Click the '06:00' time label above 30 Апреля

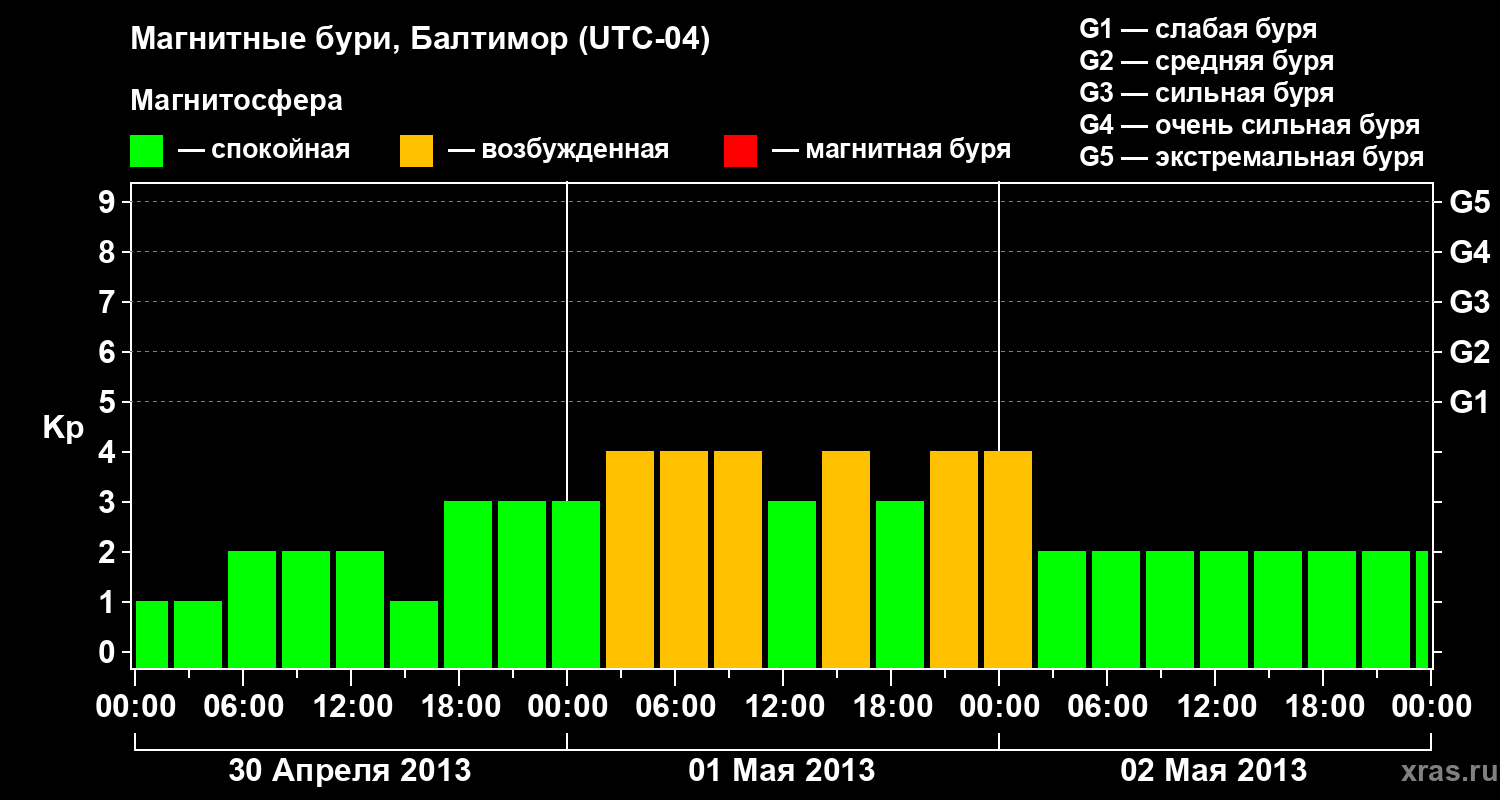point(243,707)
